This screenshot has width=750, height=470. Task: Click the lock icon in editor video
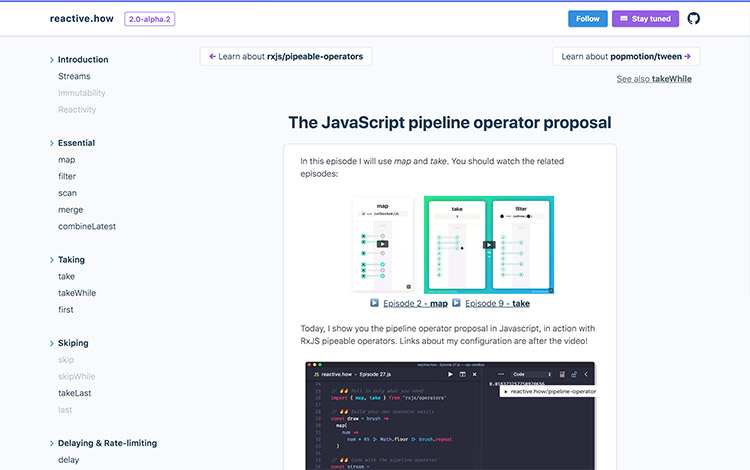(x=574, y=374)
